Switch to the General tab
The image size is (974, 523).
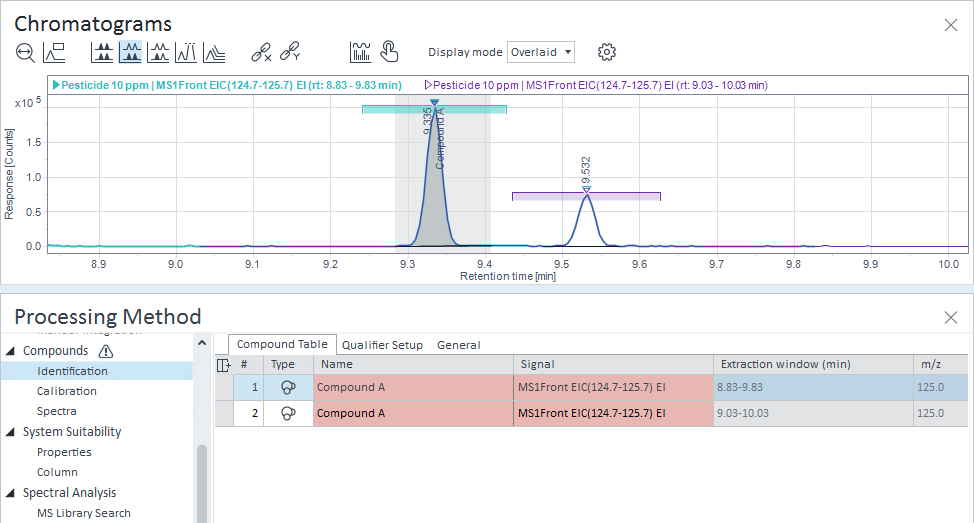[x=458, y=345]
